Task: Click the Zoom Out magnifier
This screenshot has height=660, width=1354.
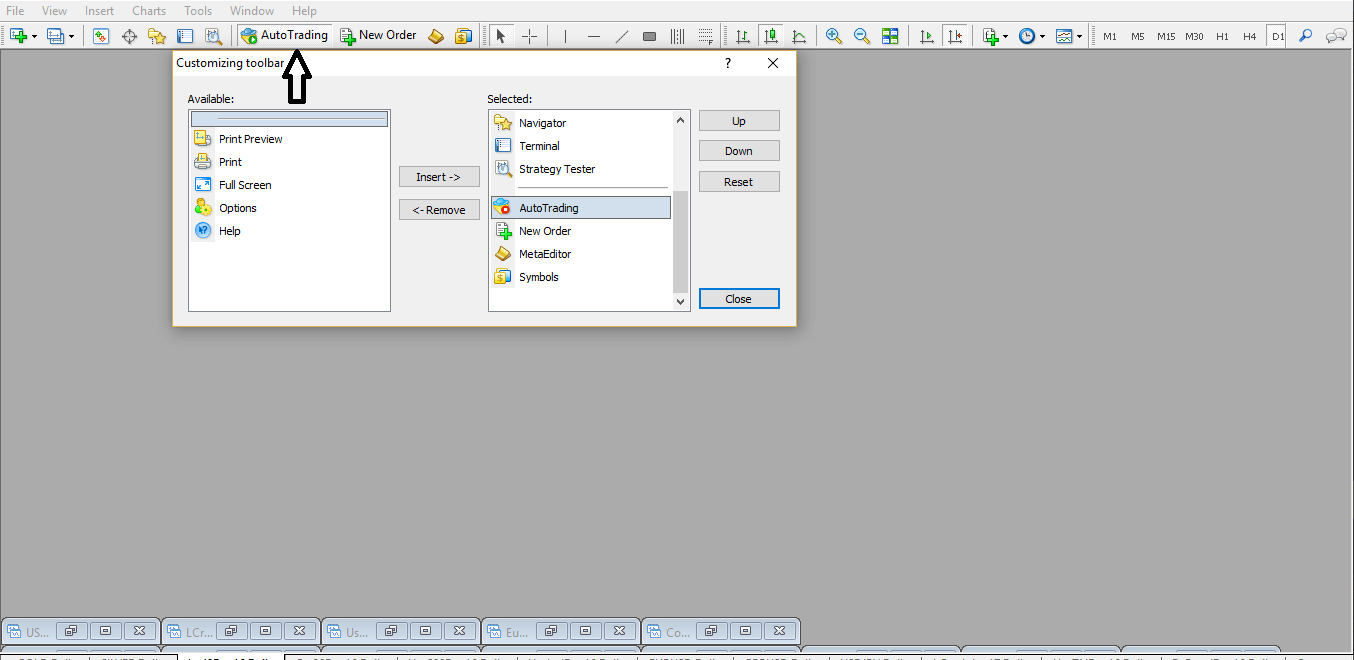Action: pos(862,36)
